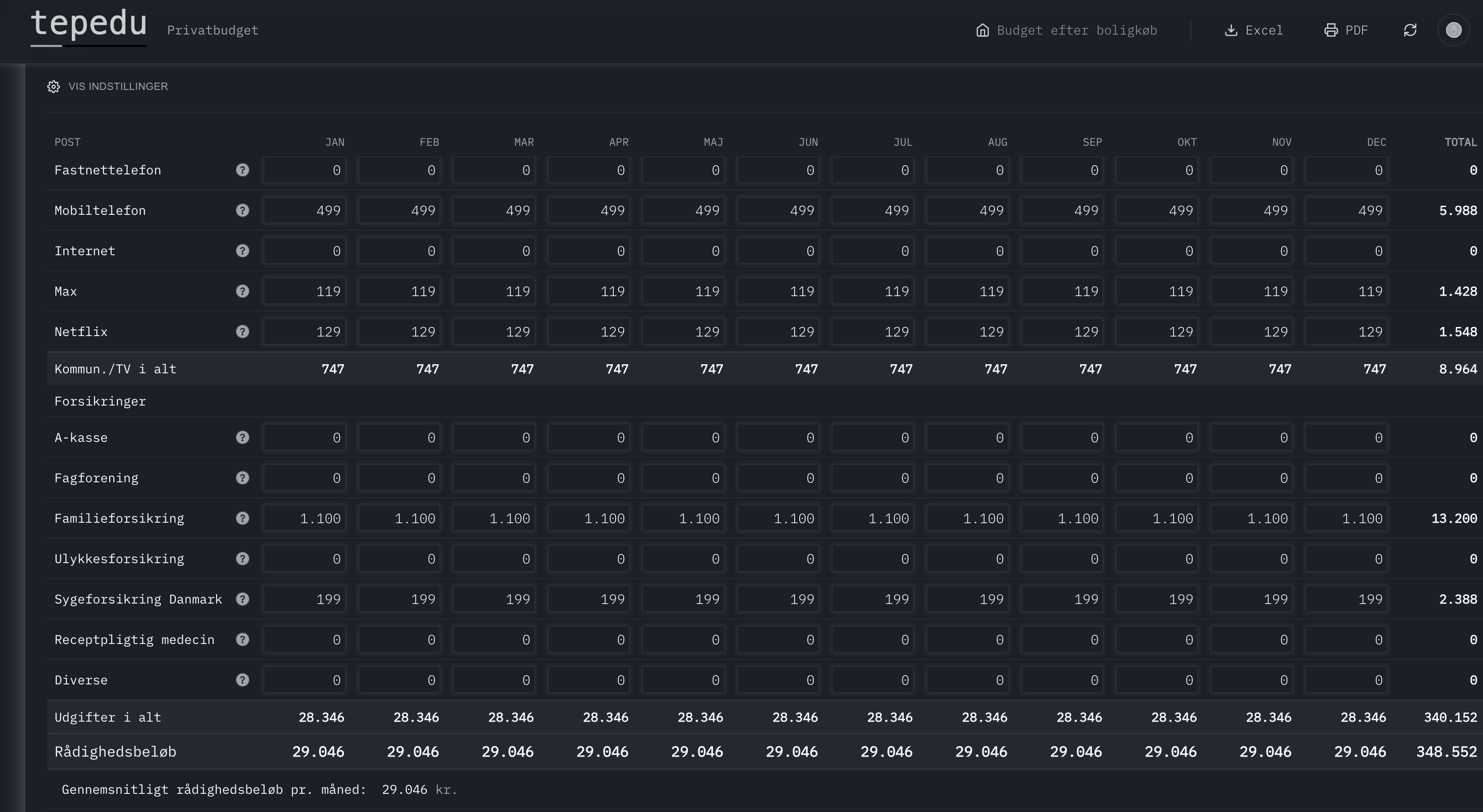Click Kommun./TV total 8.964
The width and height of the screenshot is (1483, 812).
[1458, 369]
